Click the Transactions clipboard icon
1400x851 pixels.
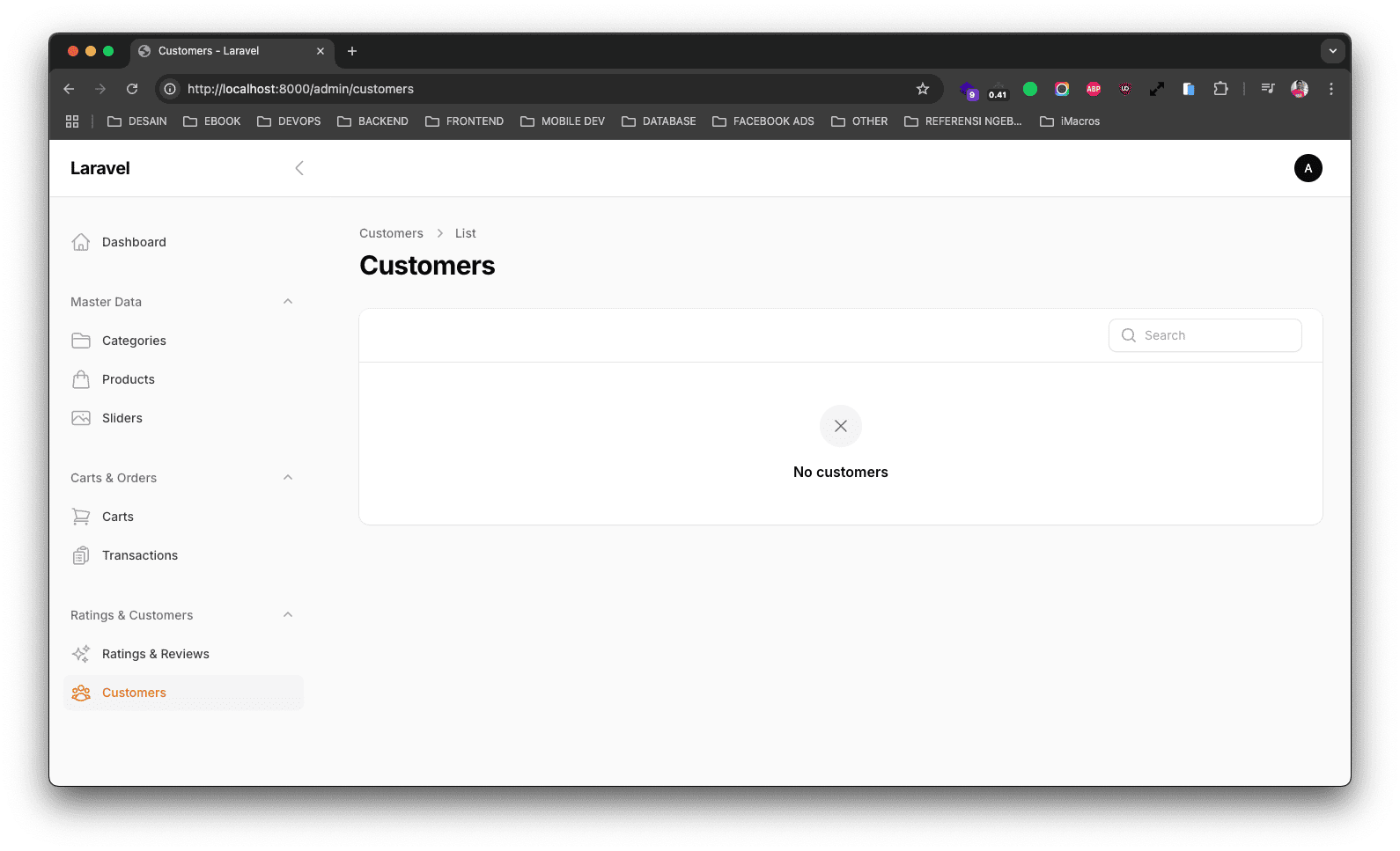tap(81, 555)
